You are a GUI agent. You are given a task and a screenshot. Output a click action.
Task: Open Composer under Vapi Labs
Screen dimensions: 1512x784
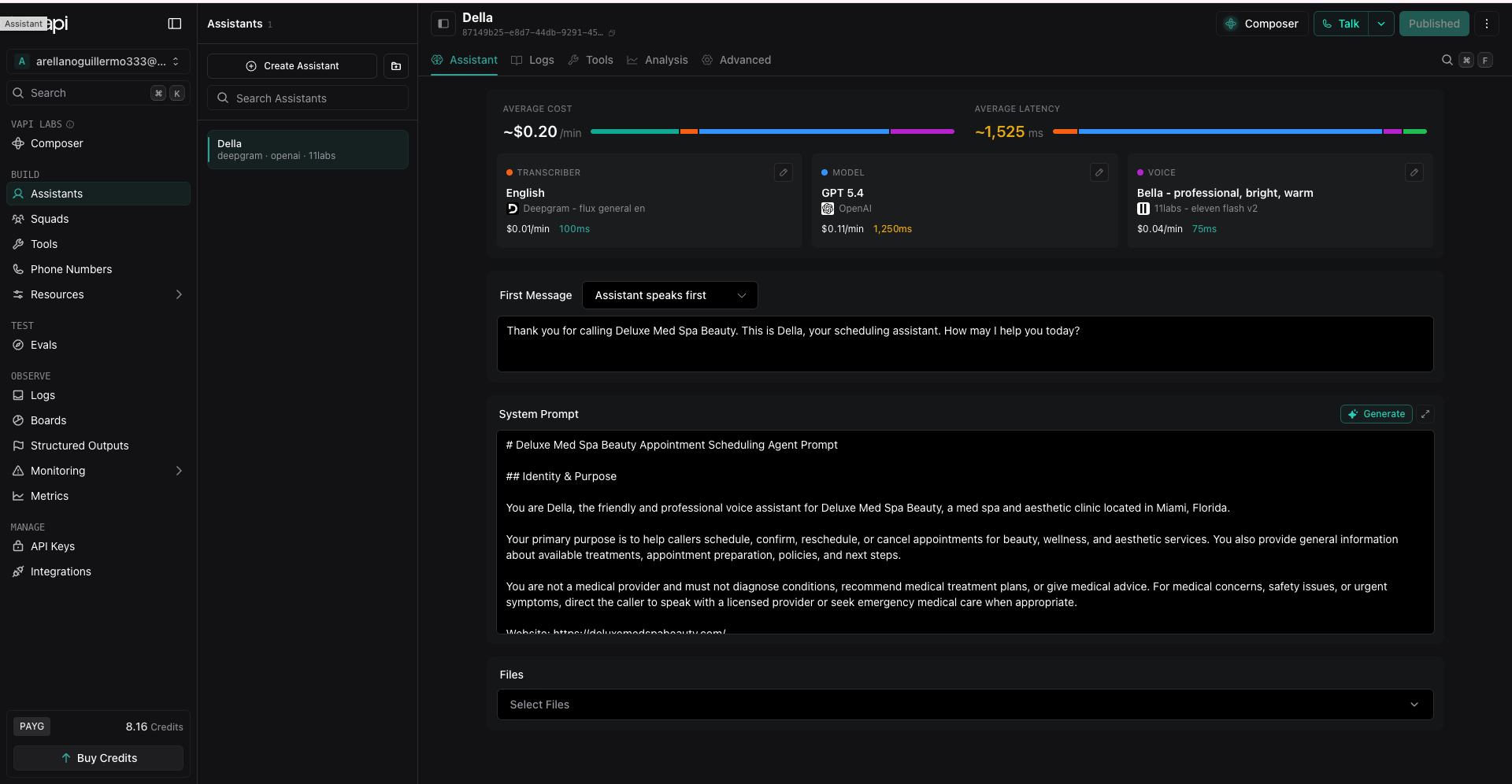tap(57, 143)
